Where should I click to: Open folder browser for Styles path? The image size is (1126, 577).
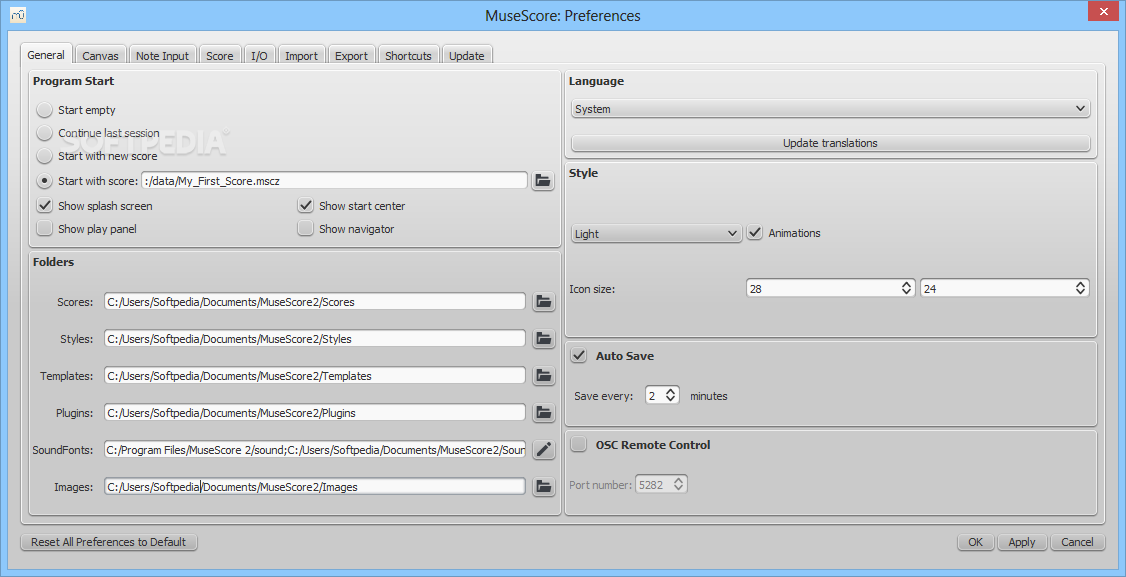pyautogui.click(x=544, y=338)
